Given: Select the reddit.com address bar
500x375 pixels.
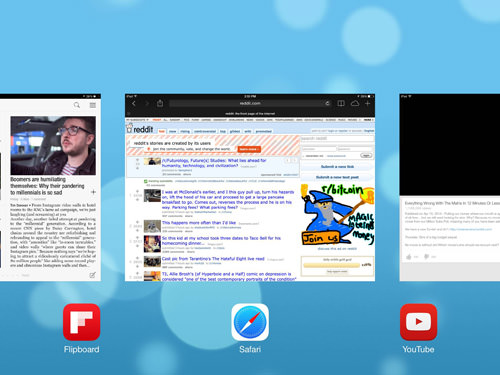Looking at the screenshot, I should (x=250, y=103).
